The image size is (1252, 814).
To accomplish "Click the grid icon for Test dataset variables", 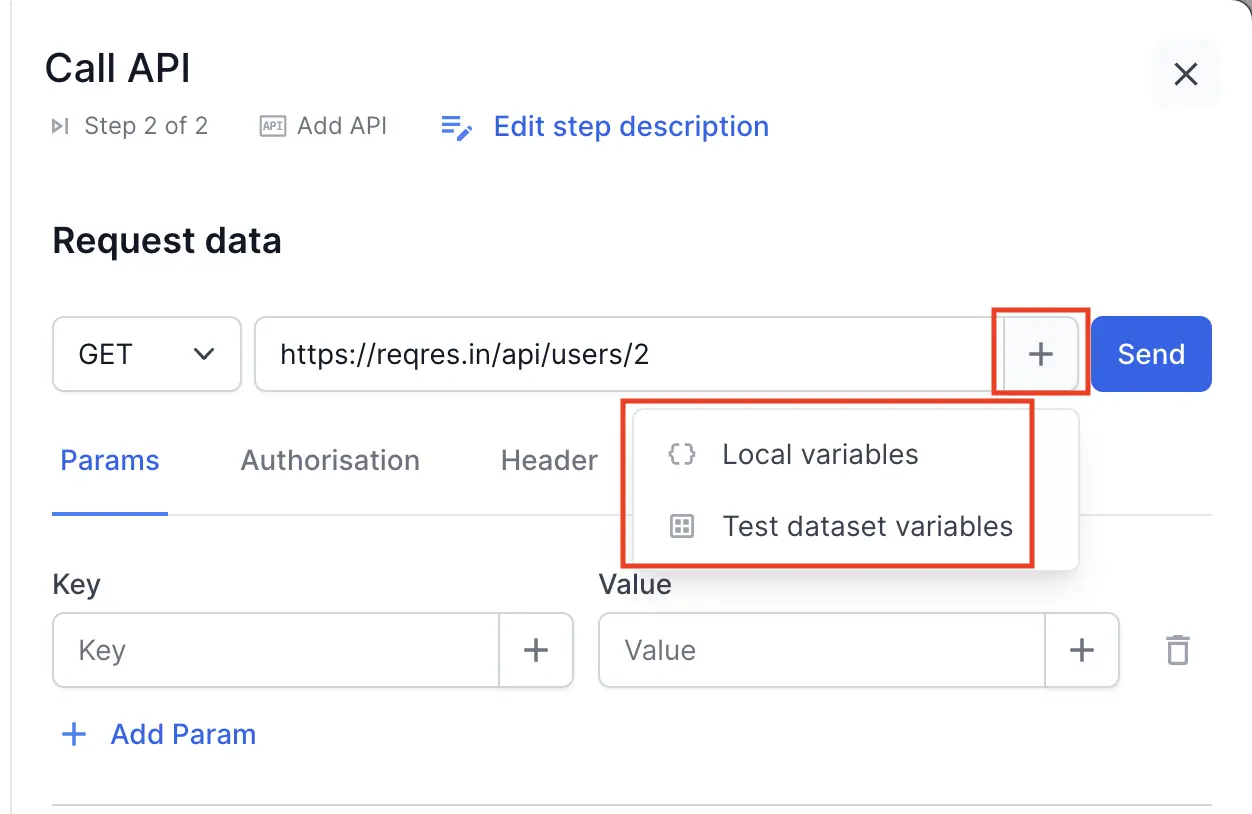I will (681, 527).
